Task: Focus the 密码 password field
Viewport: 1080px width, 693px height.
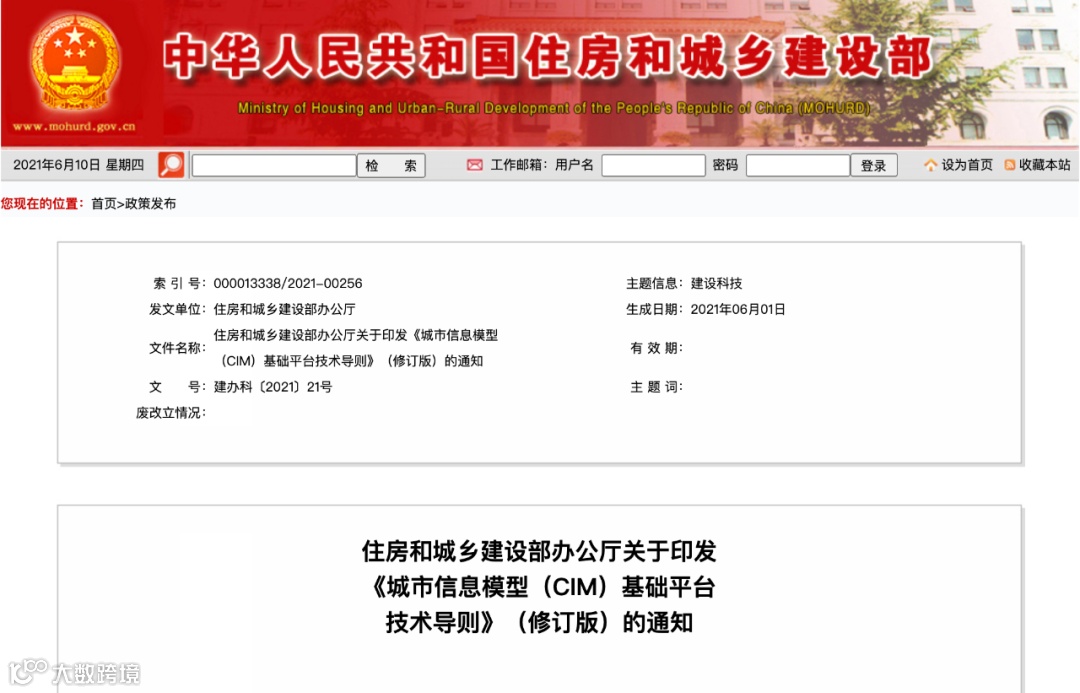Action: tap(798, 165)
